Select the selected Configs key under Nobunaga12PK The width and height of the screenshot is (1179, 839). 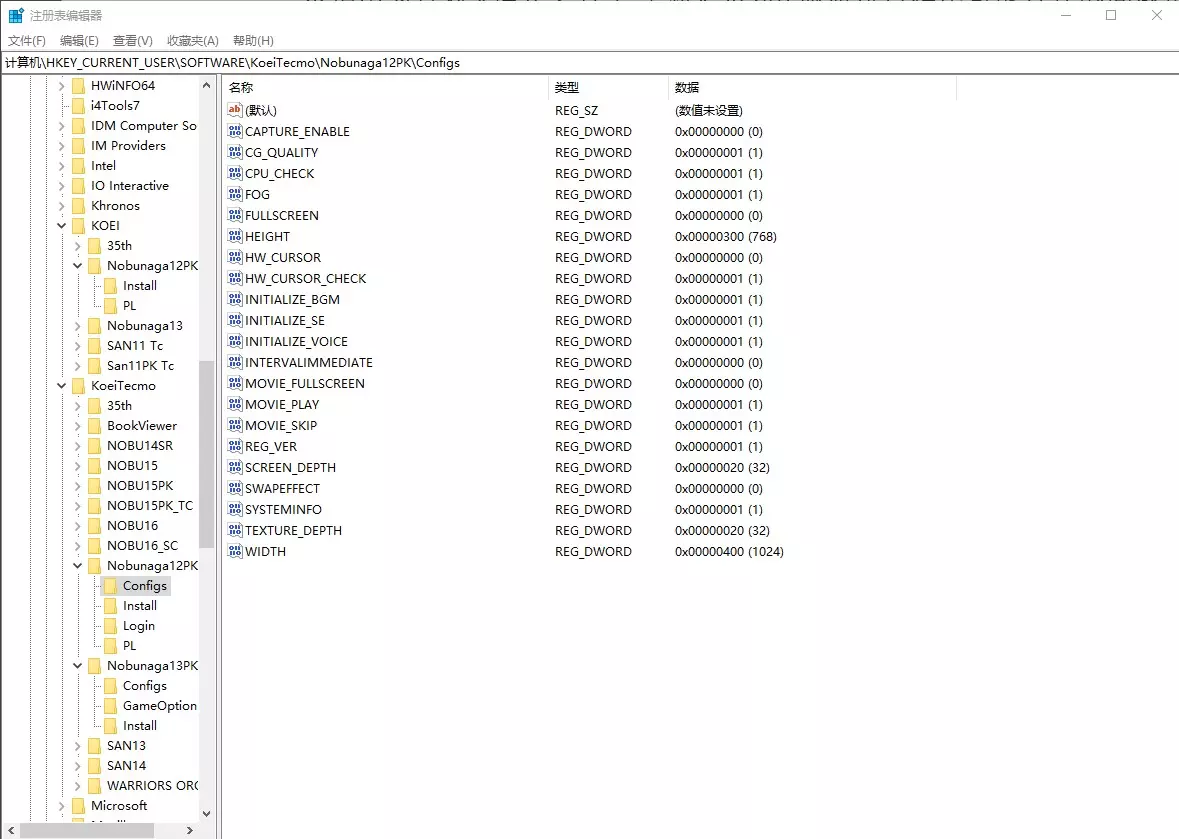144,586
